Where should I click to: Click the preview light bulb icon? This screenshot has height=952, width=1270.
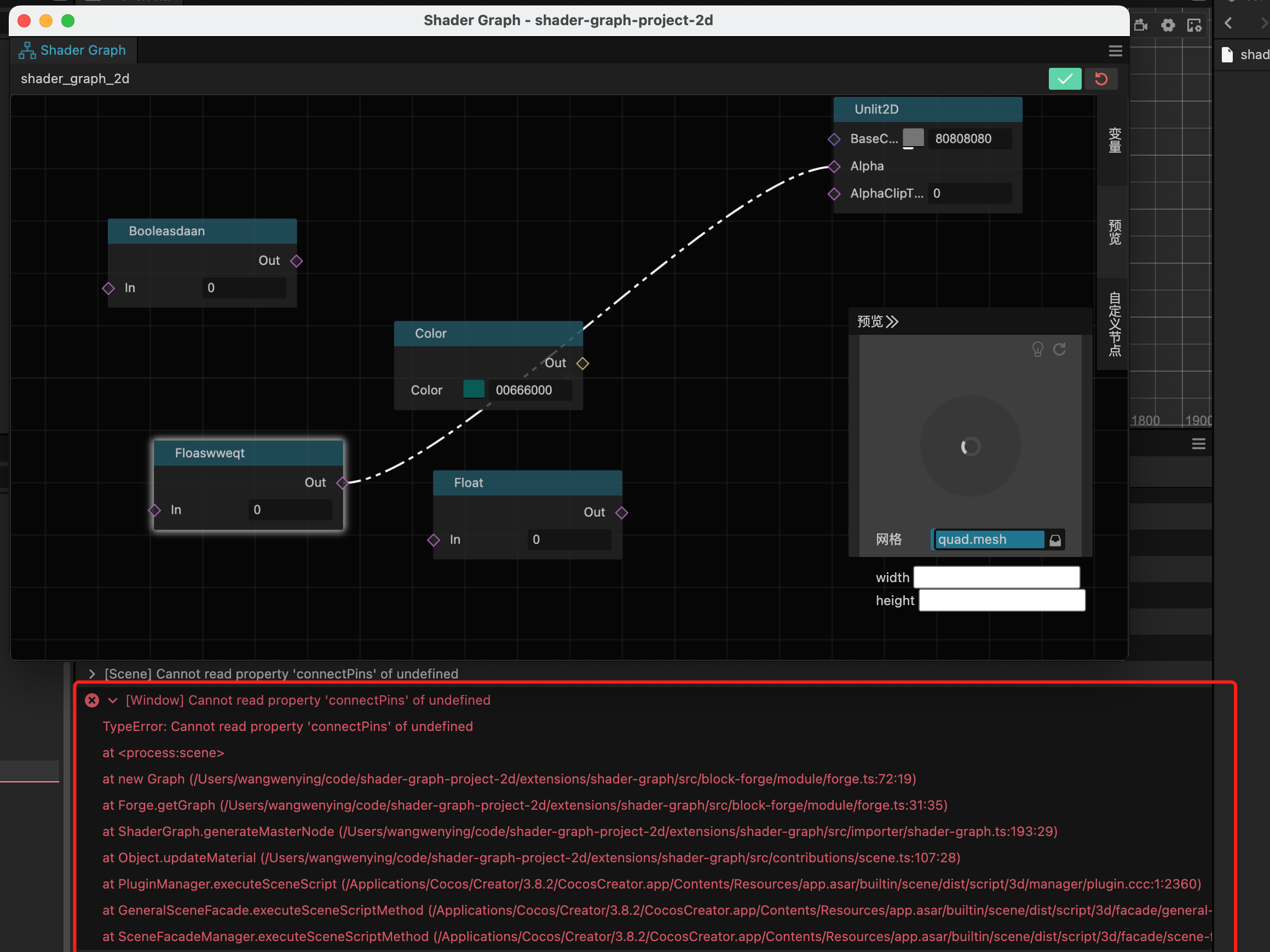pos(1037,349)
